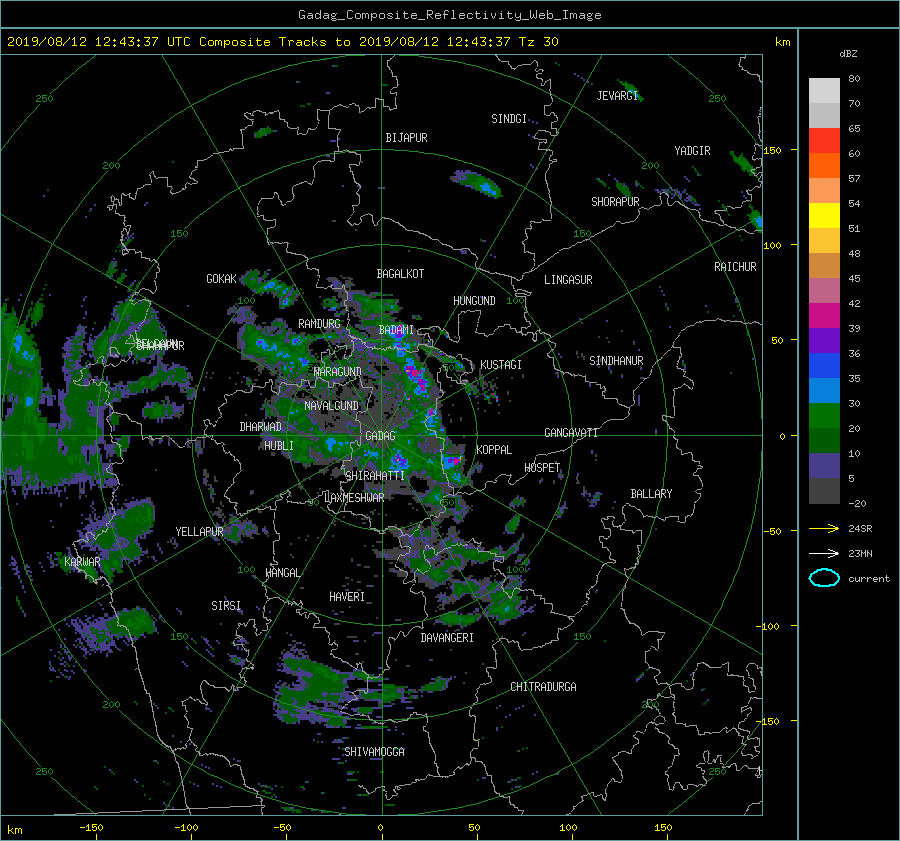Click the SIRSI city label
The image size is (900, 841).
click(x=226, y=606)
